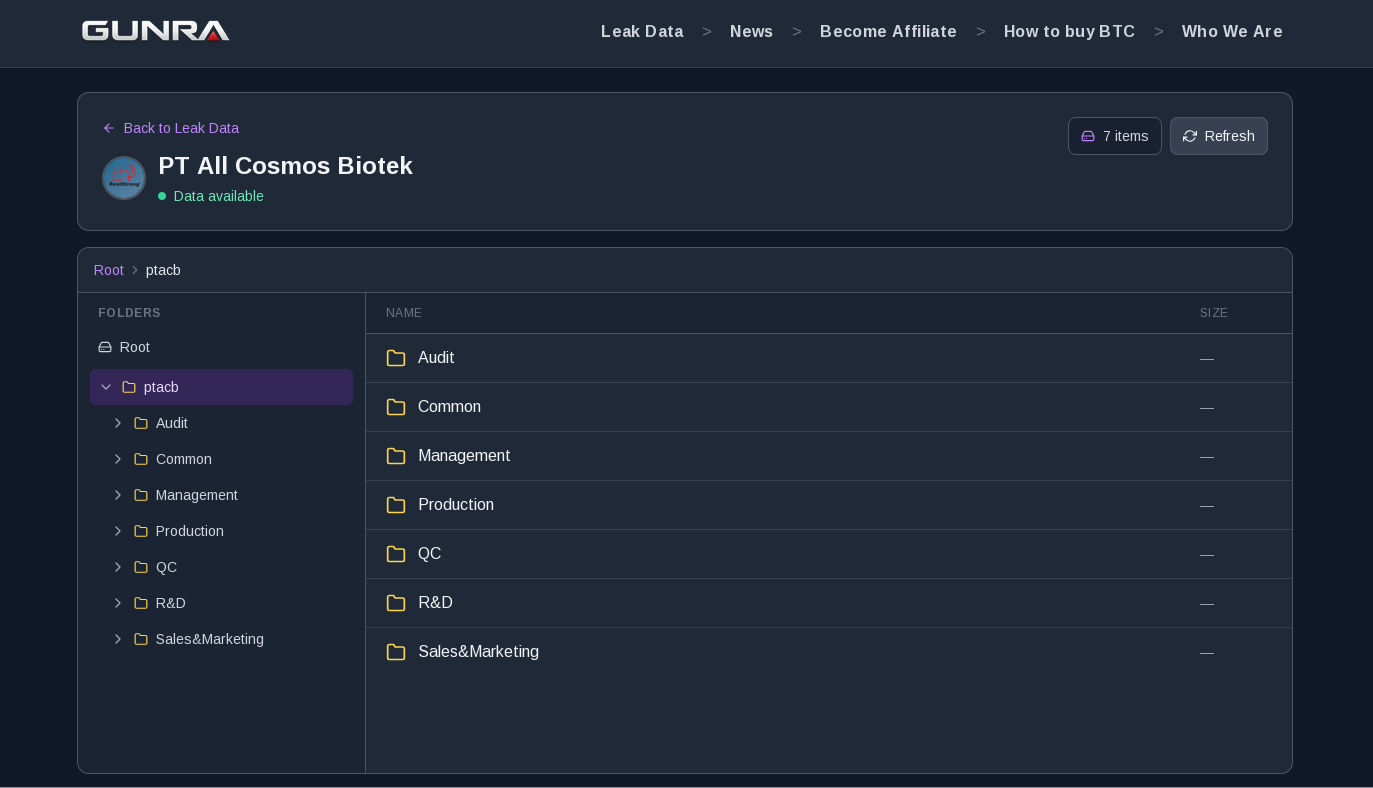Click the Management folder icon in file list

[396, 456]
